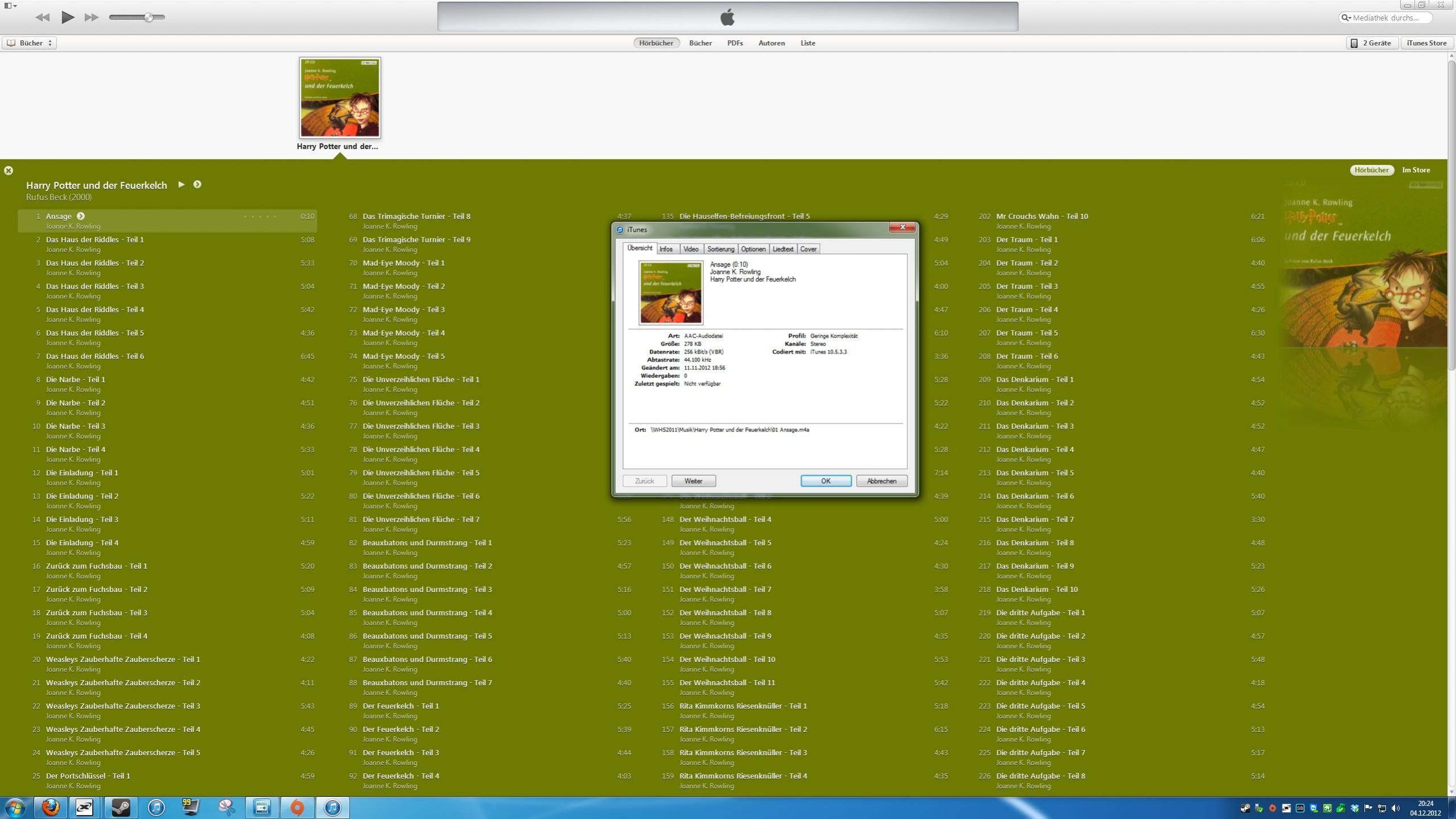Close the expanded album view with the X icon
Viewport: 1456px width, 819px height.
click(9, 170)
